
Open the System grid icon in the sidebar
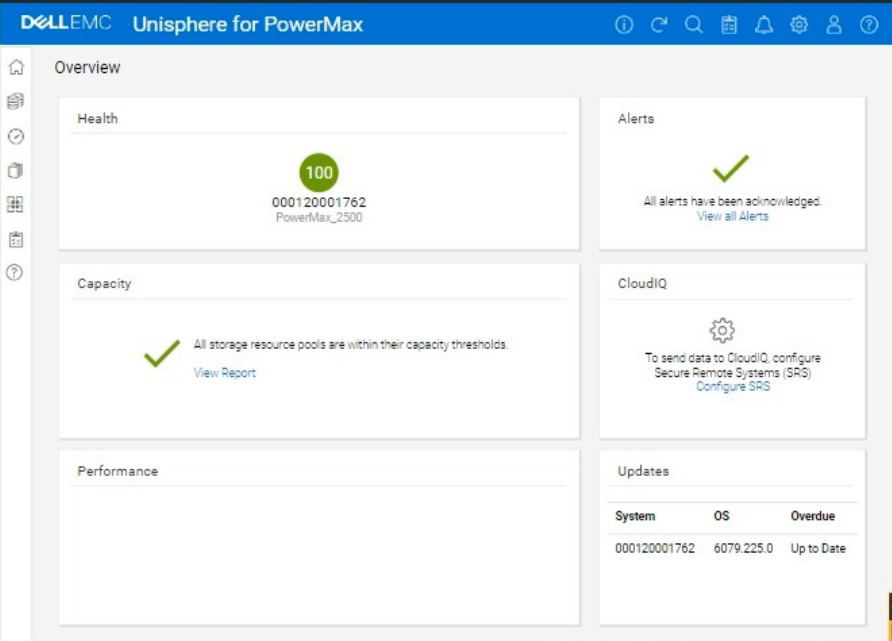tap(15, 204)
